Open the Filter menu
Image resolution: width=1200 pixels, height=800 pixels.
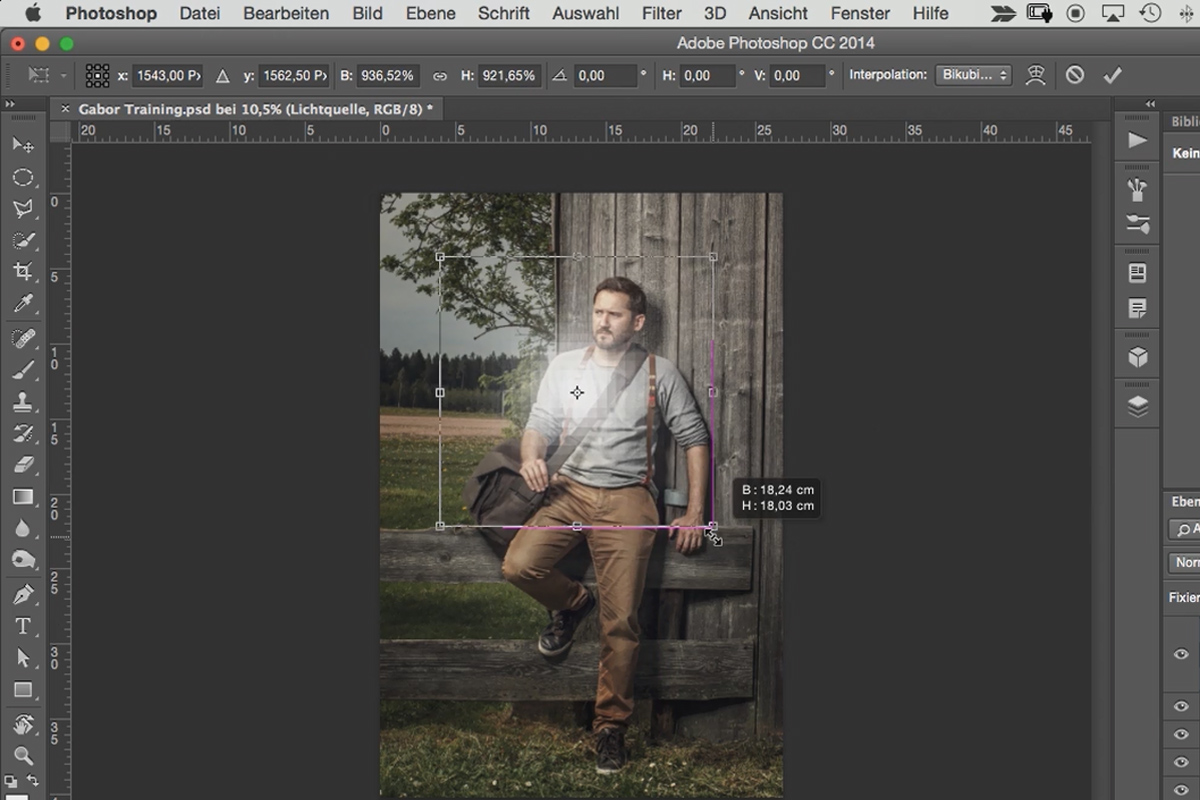(661, 13)
